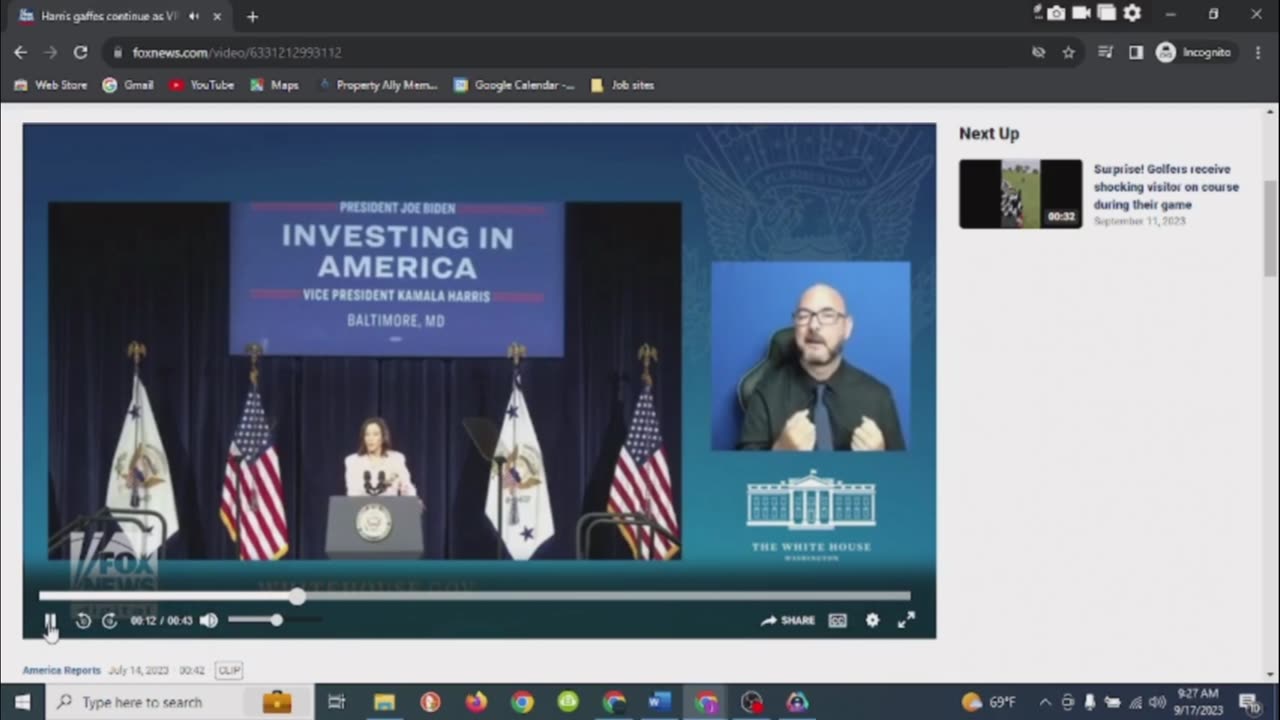Enter fullscreen mode on the video

(906, 621)
